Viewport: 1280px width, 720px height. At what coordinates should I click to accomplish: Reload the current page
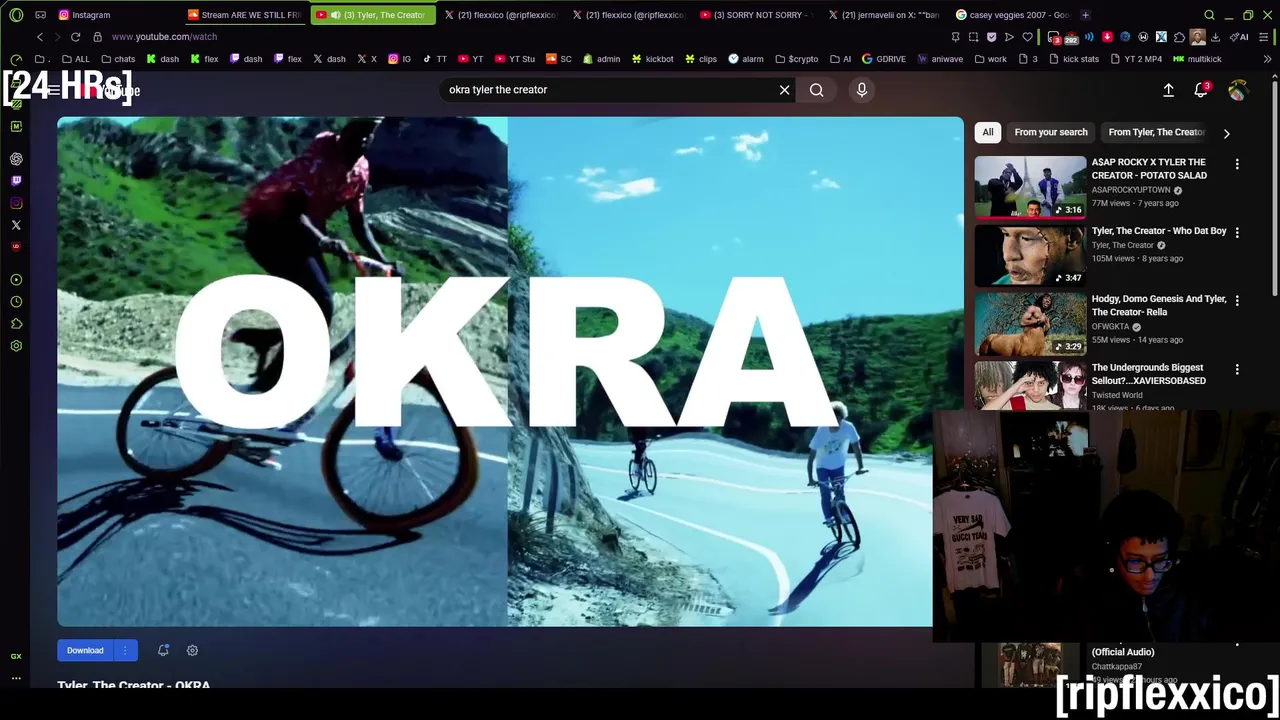[75, 37]
